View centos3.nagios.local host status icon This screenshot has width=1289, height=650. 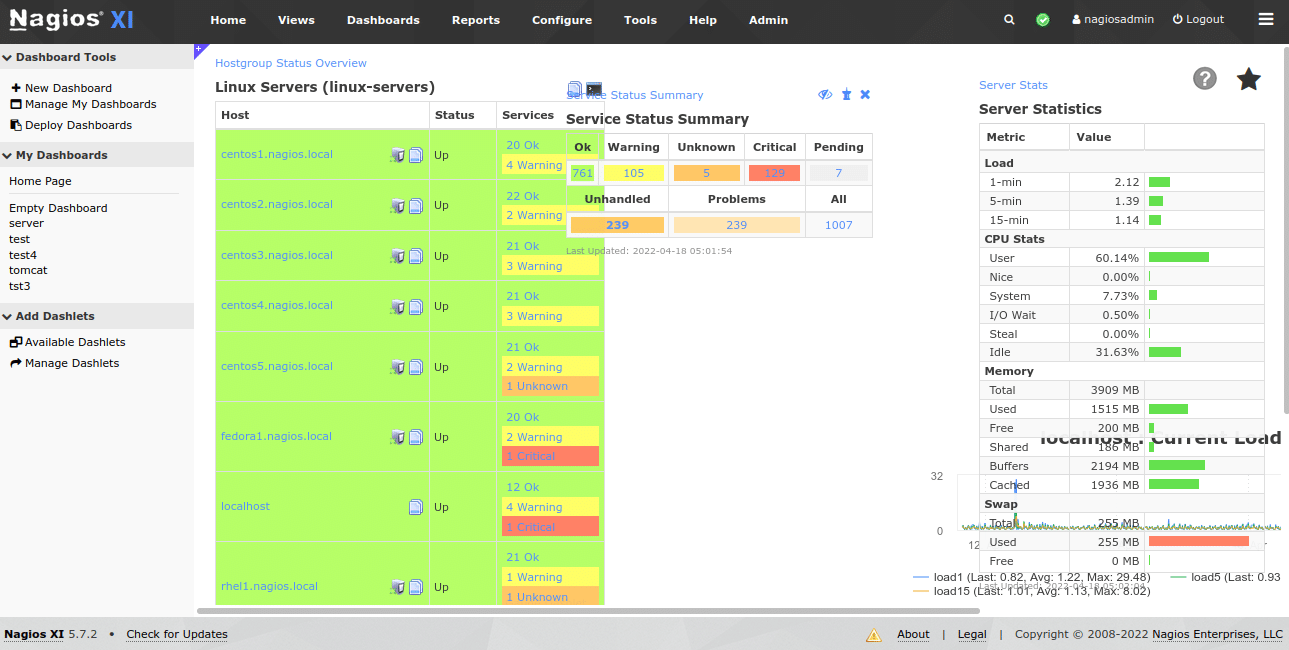(397, 256)
